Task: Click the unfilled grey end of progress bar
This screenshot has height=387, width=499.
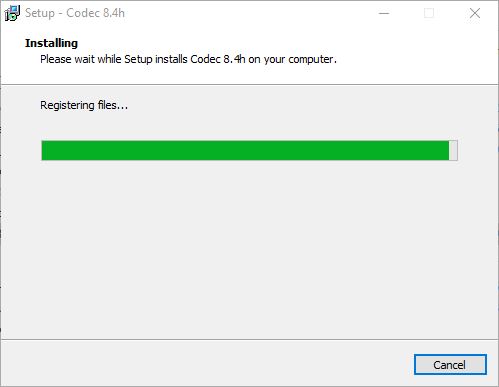Action: (x=453, y=151)
